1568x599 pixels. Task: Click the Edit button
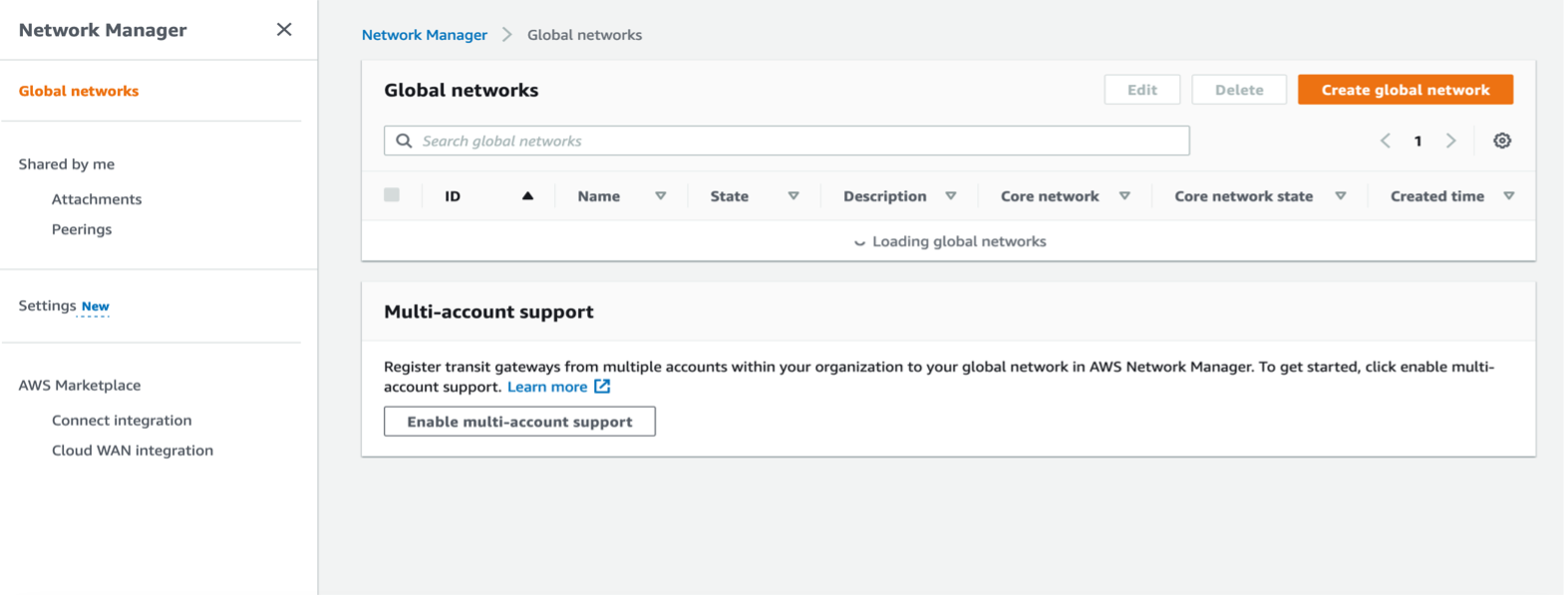coord(1142,90)
